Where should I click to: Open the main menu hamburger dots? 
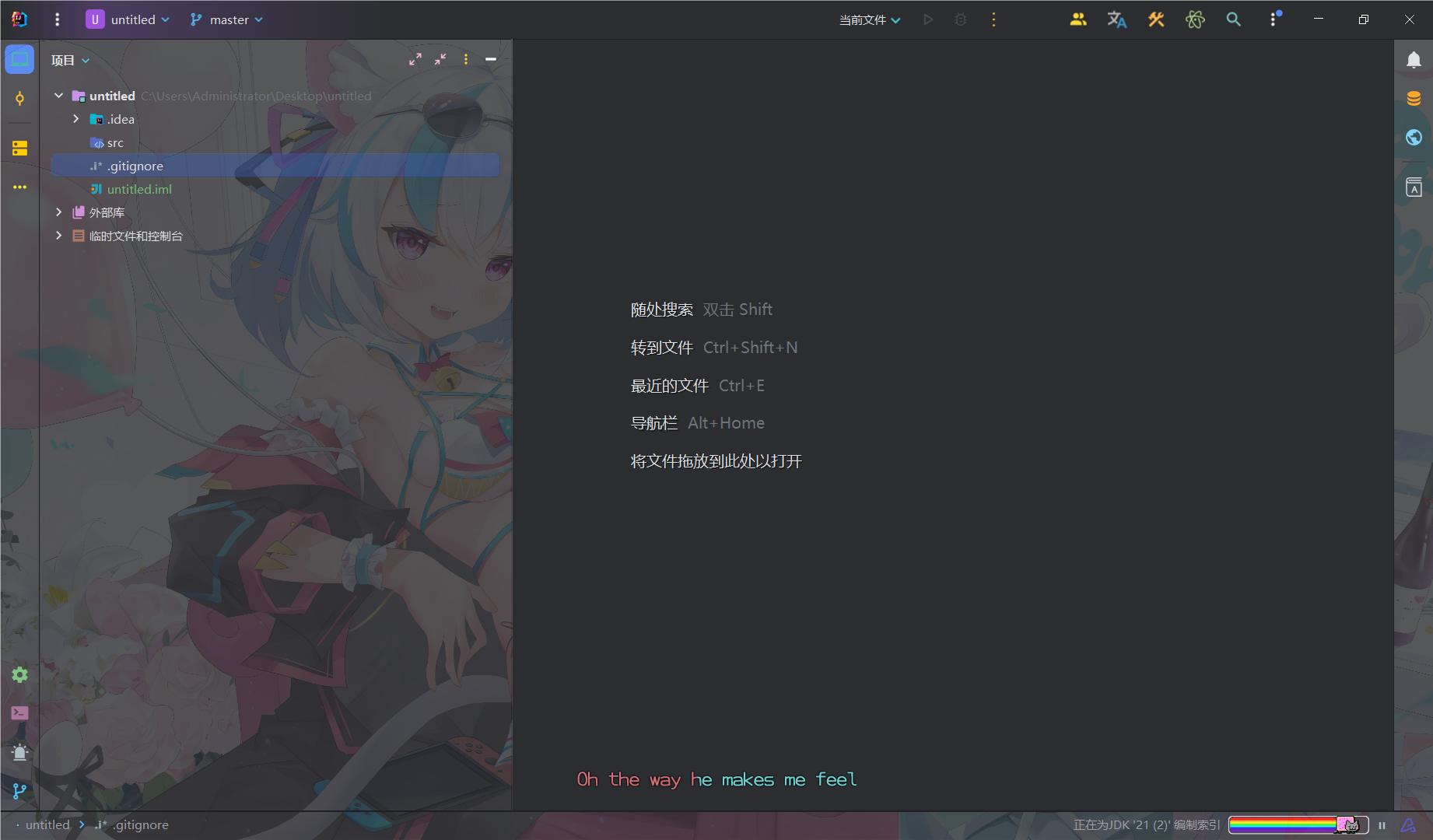pyautogui.click(x=57, y=19)
